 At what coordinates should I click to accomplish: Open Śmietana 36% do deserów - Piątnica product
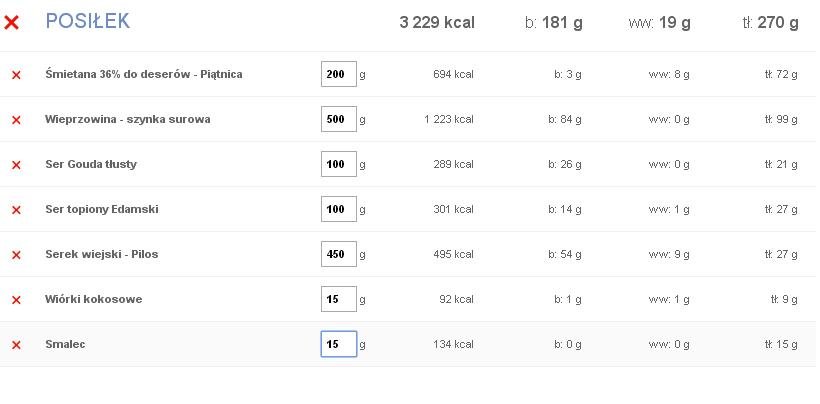(144, 74)
